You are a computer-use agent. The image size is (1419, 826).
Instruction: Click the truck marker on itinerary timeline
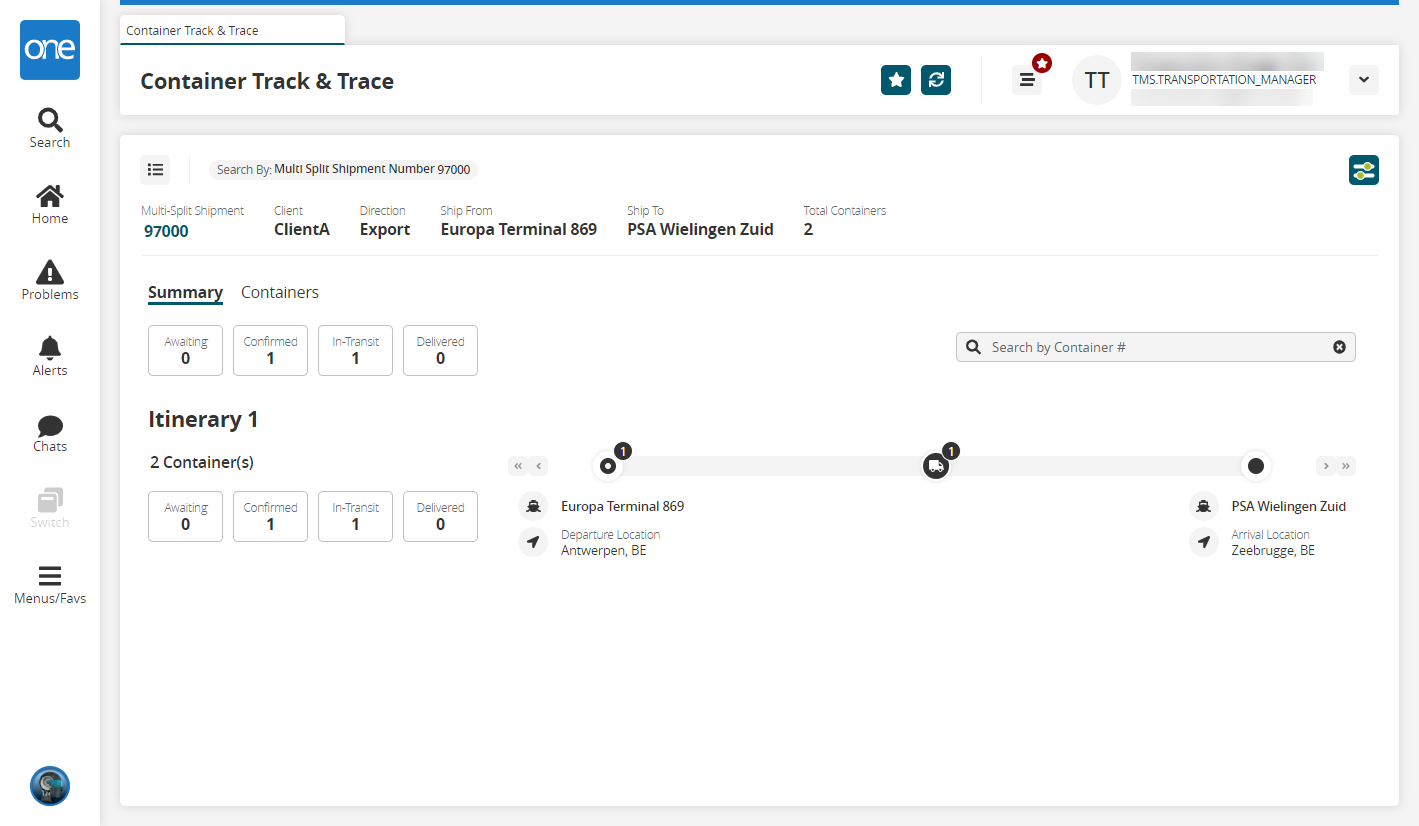[935, 466]
